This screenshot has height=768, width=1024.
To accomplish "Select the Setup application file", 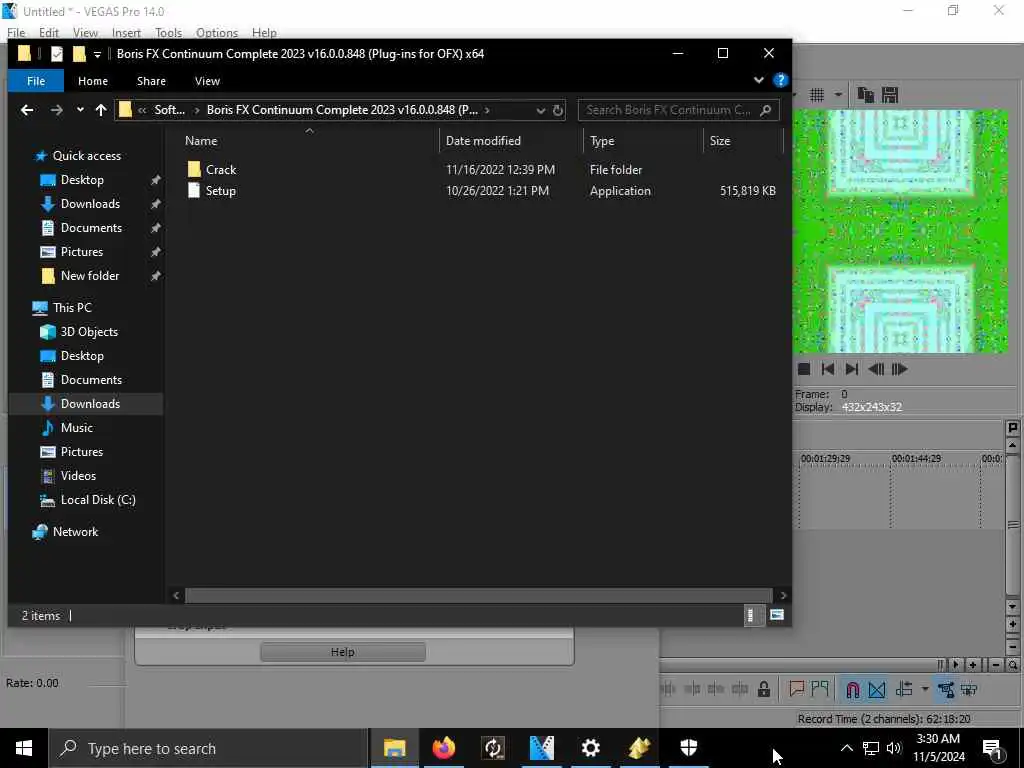I will tap(221, 191).
